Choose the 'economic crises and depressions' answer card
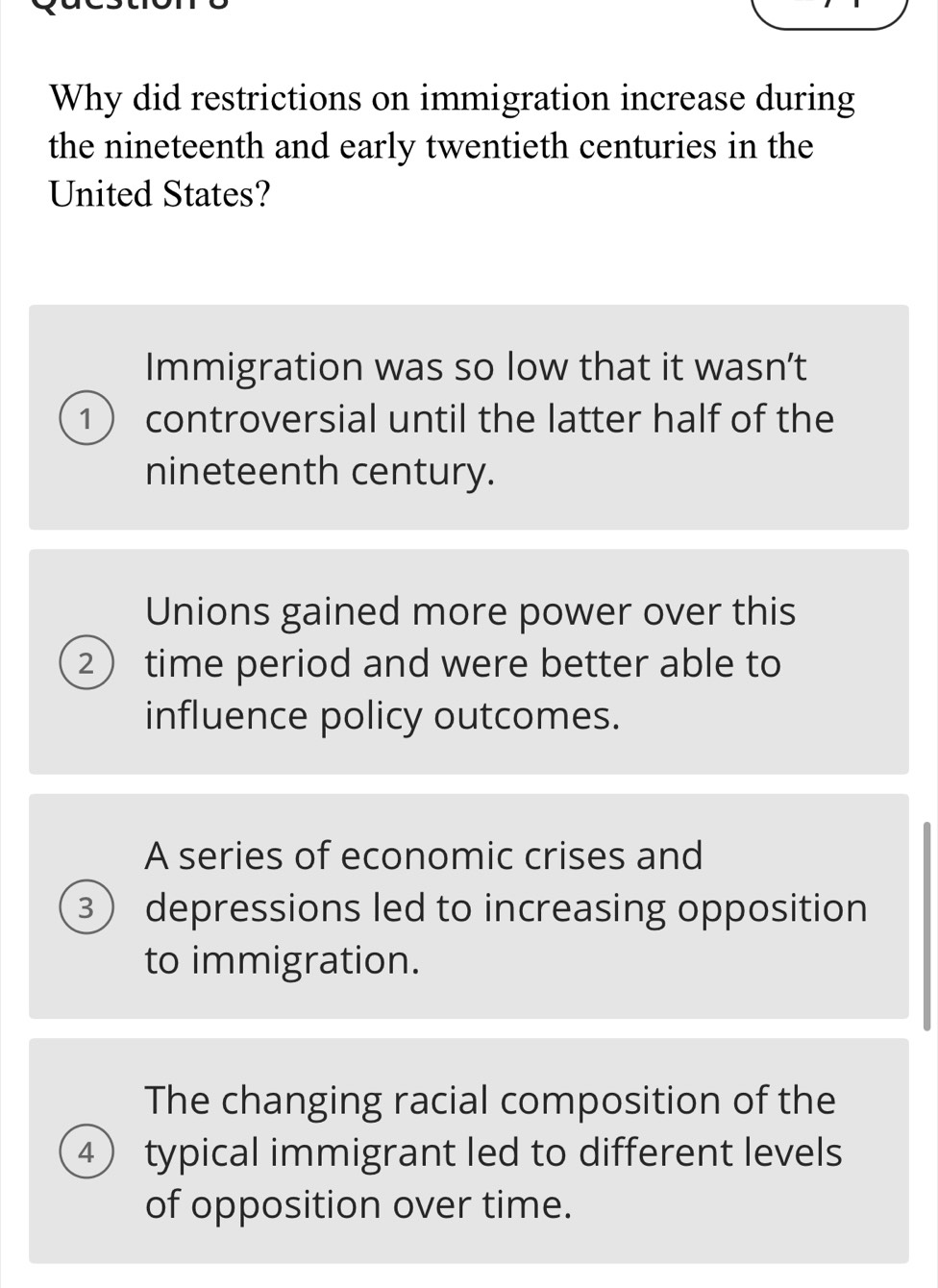The image size is (938, 1288). click(468, 905)
